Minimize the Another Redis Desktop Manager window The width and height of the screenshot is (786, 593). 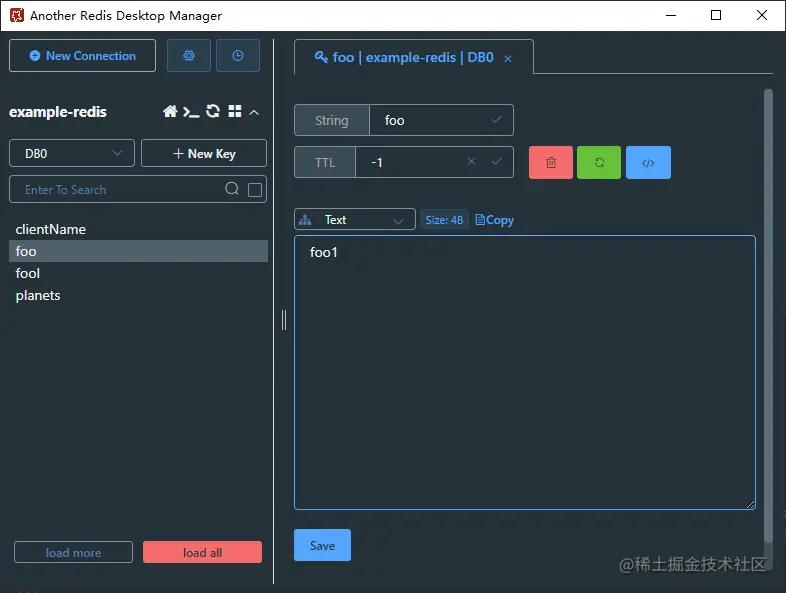click(x=671, y=16)
